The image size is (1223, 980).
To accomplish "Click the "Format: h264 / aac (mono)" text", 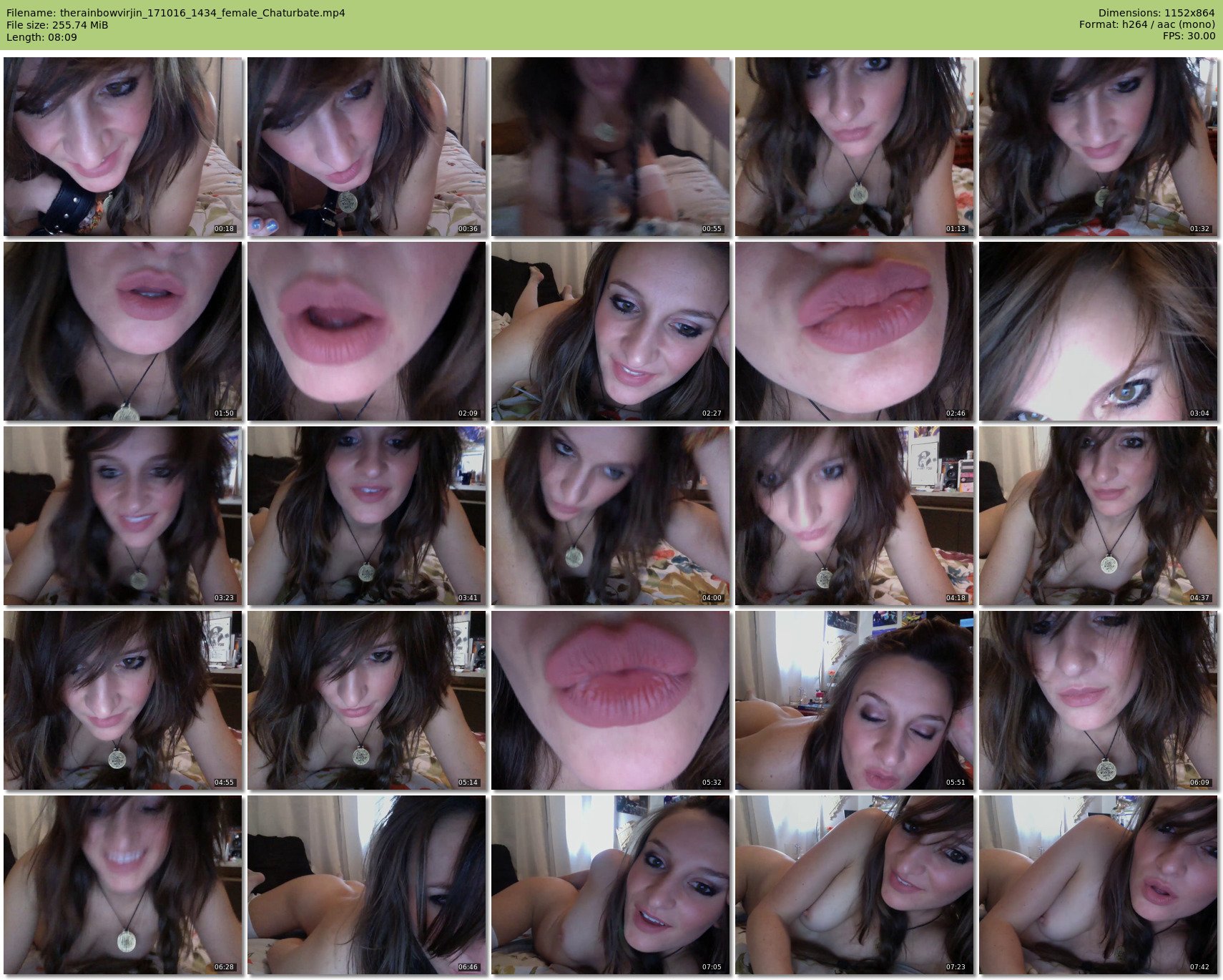I will coord(1147,25).
